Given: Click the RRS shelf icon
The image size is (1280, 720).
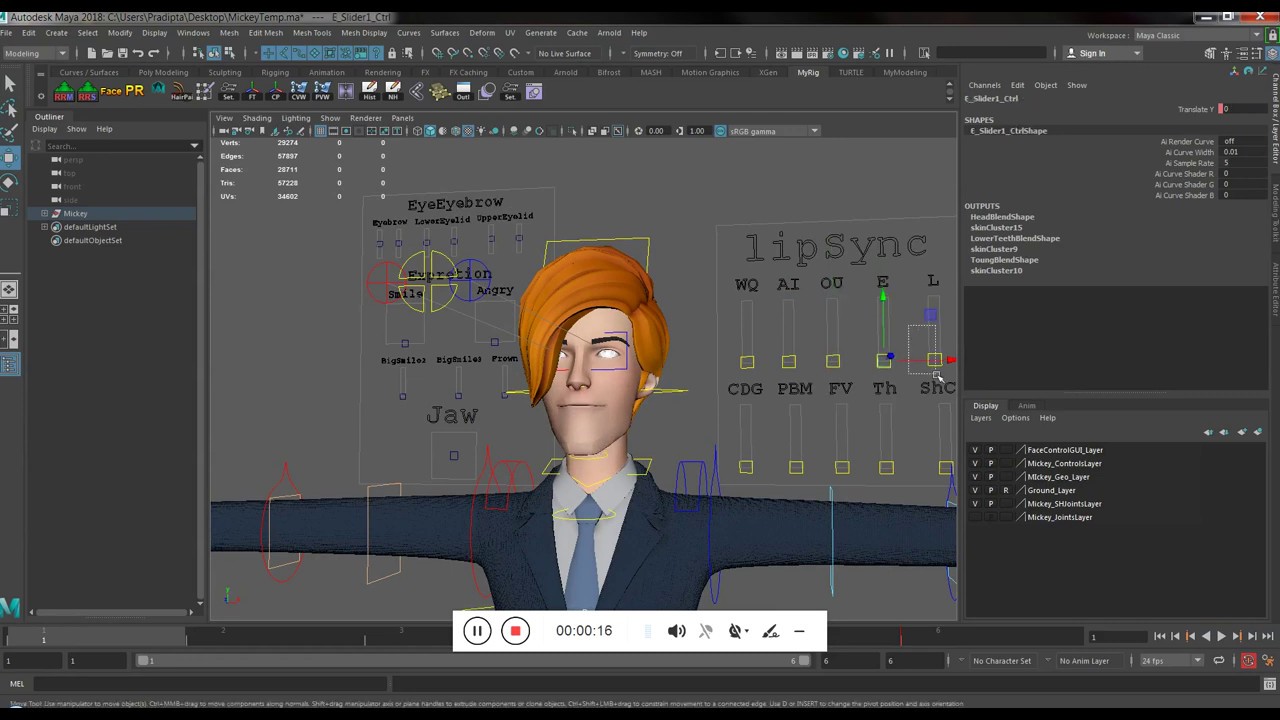Looking at the screenshot, I should click(87, 92).
